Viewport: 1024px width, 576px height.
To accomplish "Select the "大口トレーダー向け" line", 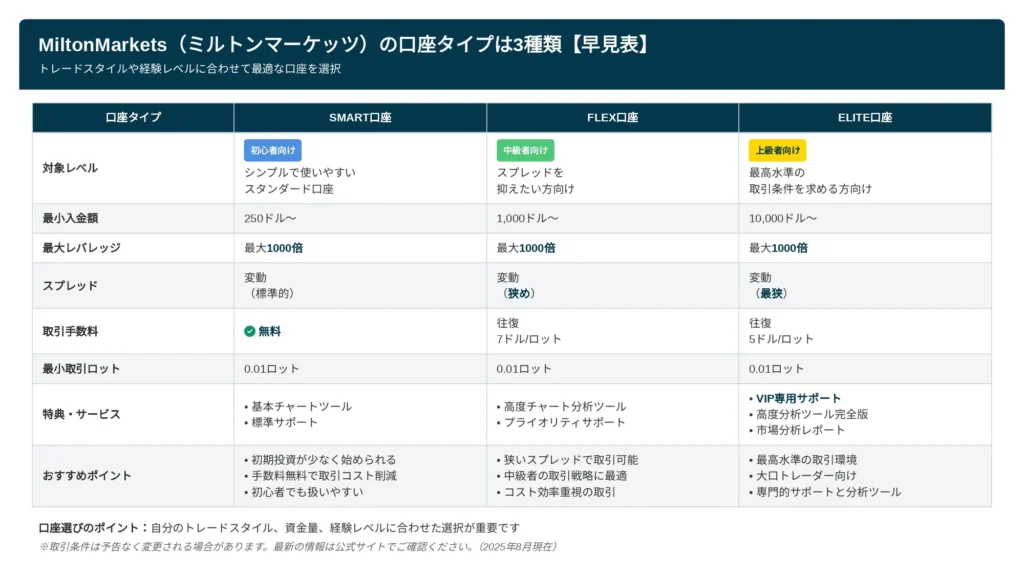I will point(803,475).
